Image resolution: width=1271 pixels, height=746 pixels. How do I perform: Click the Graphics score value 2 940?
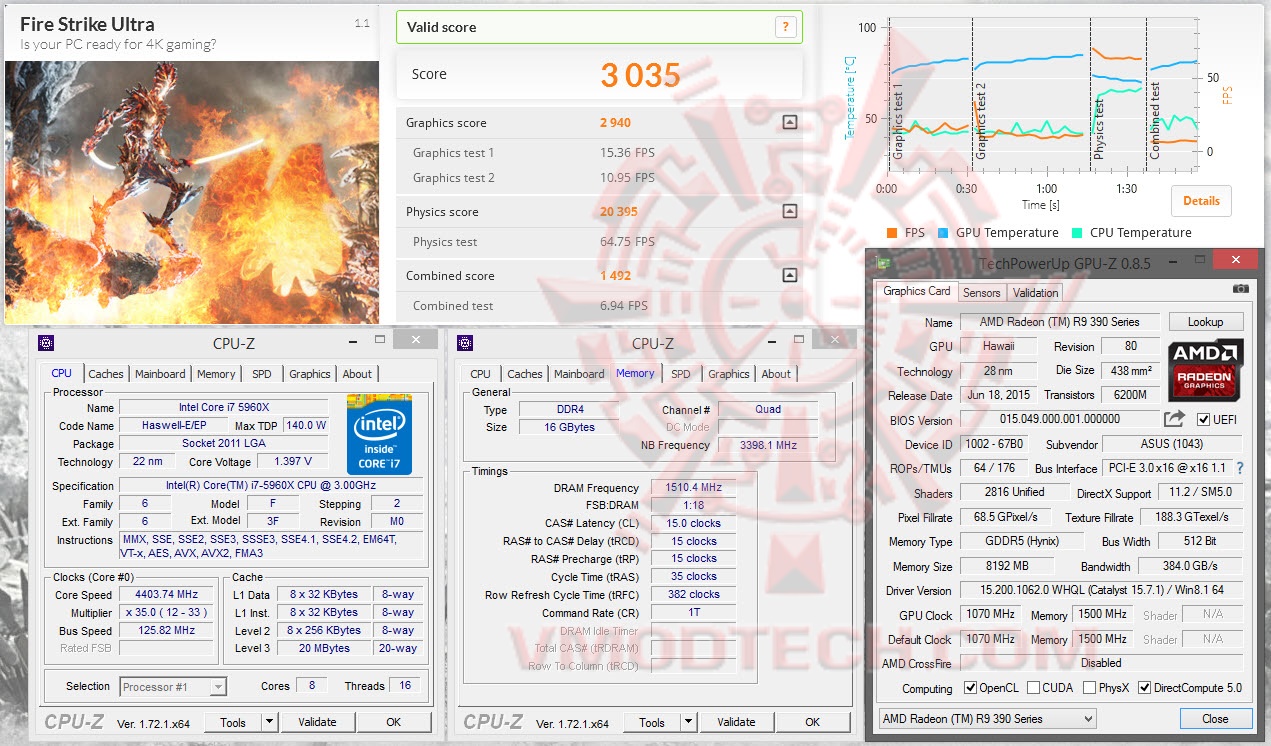click(x=615, y=123)
